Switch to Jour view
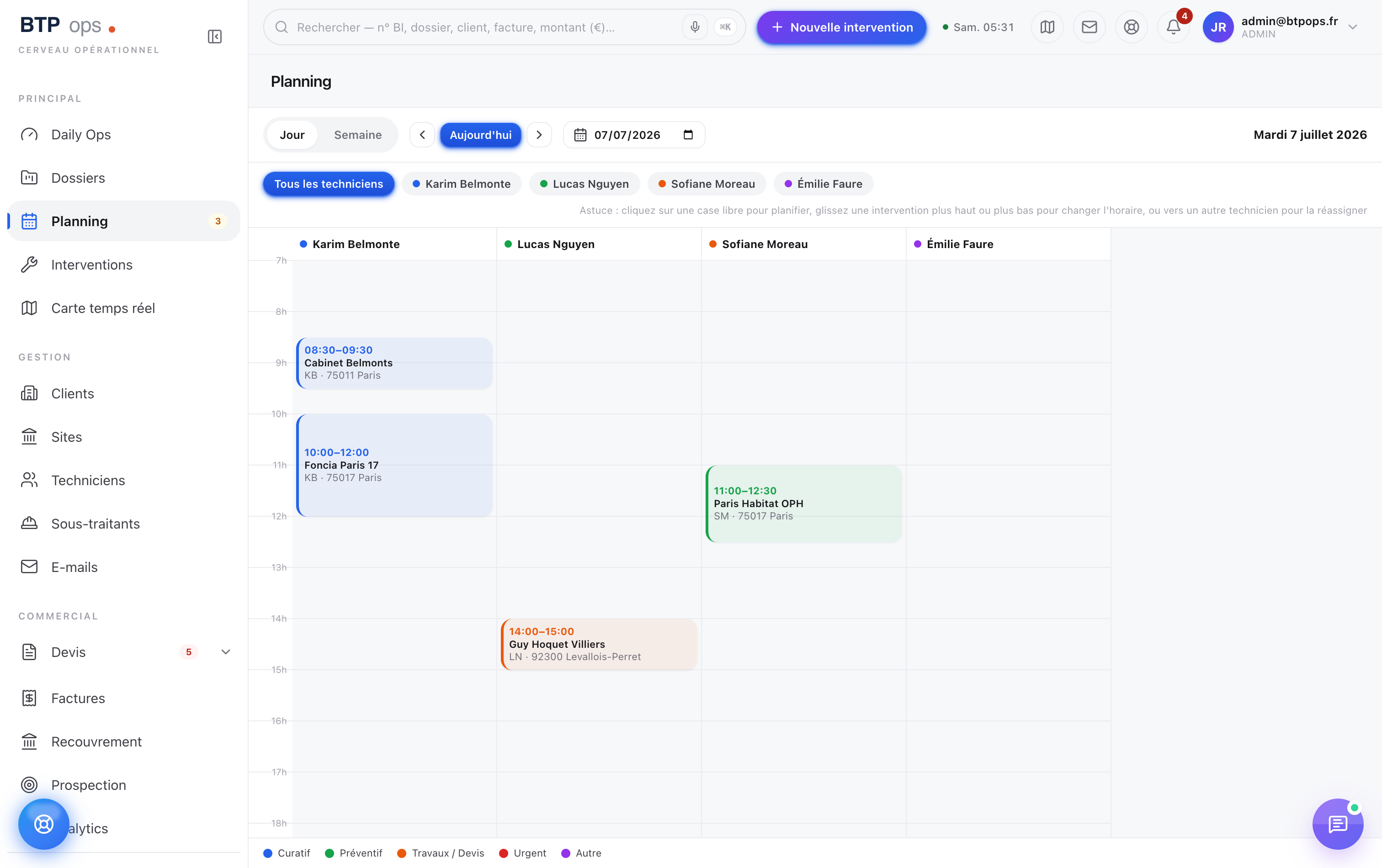This screenshot has width=1382, height=868. [x=292, y=135]
